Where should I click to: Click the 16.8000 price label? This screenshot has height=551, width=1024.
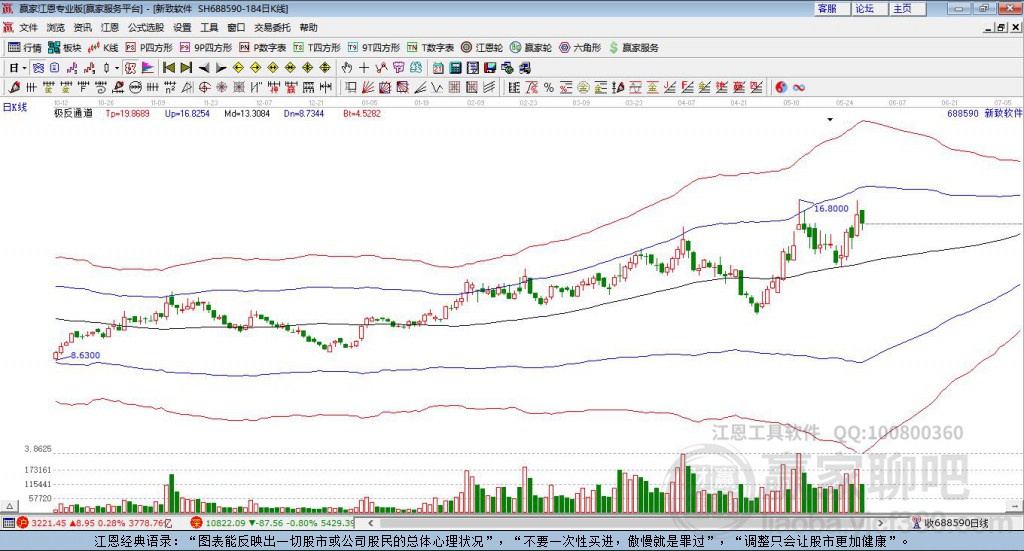[x=831, y=208]
